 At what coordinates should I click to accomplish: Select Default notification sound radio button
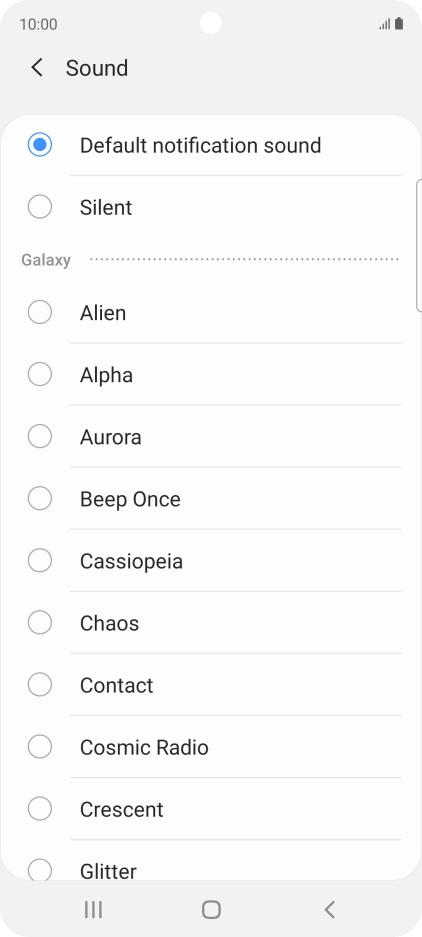(x=39, y=145)
